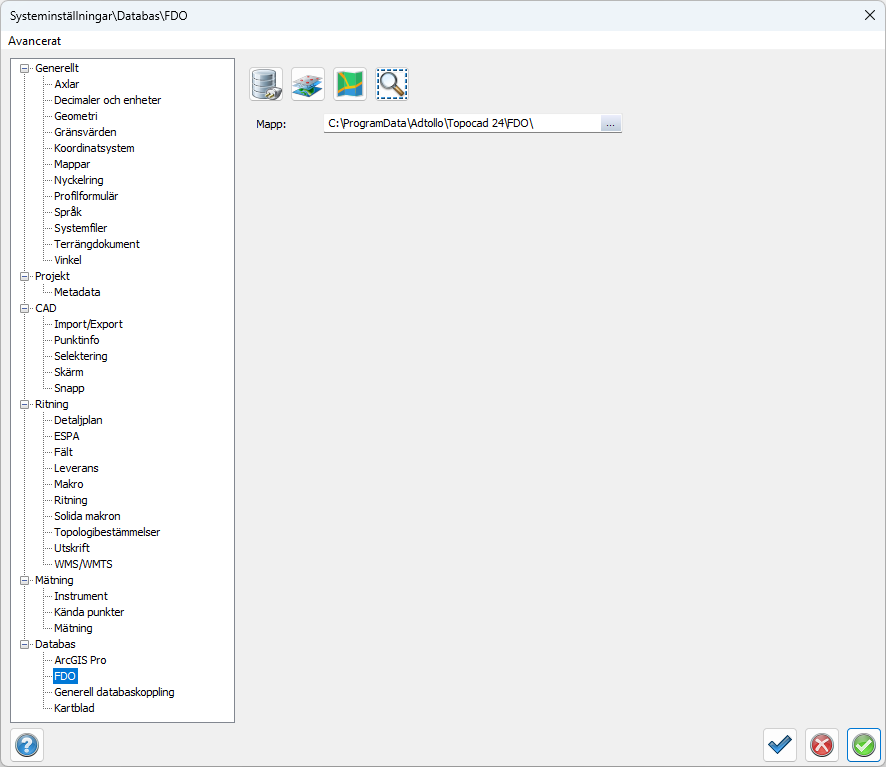Screen dimensions: 886x767
Task: Collapse the CAD tree section
Action: coord(25,308)
